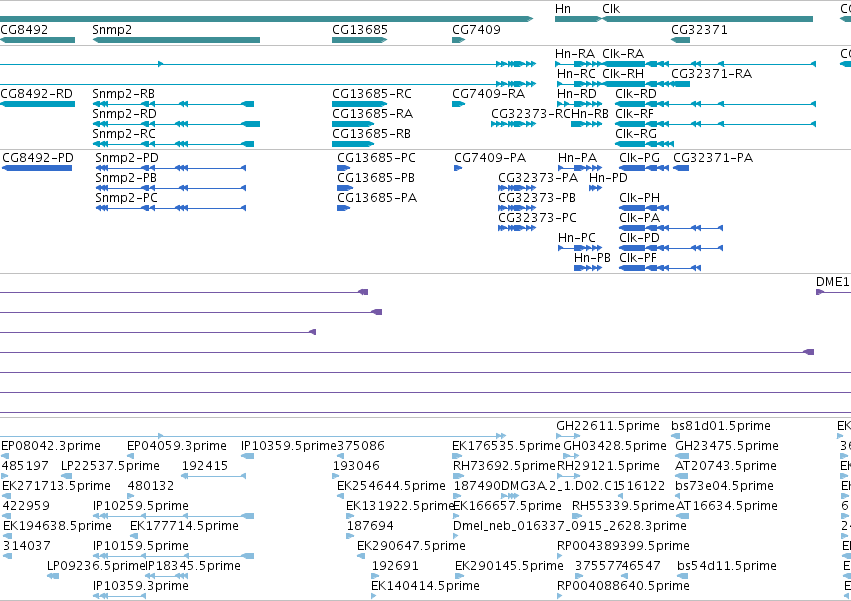Screen dimensions: 851x601
Task: Open protein CG7409-PA
Action: 490,158
